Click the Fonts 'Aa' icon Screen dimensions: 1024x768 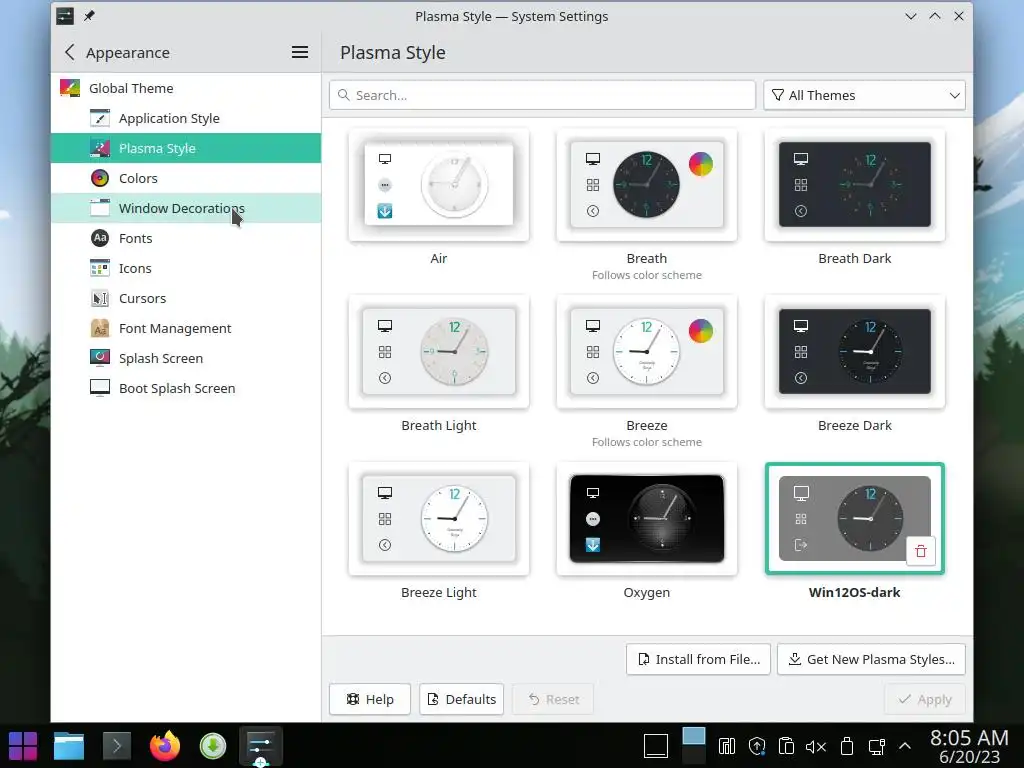tap(100, 238)
